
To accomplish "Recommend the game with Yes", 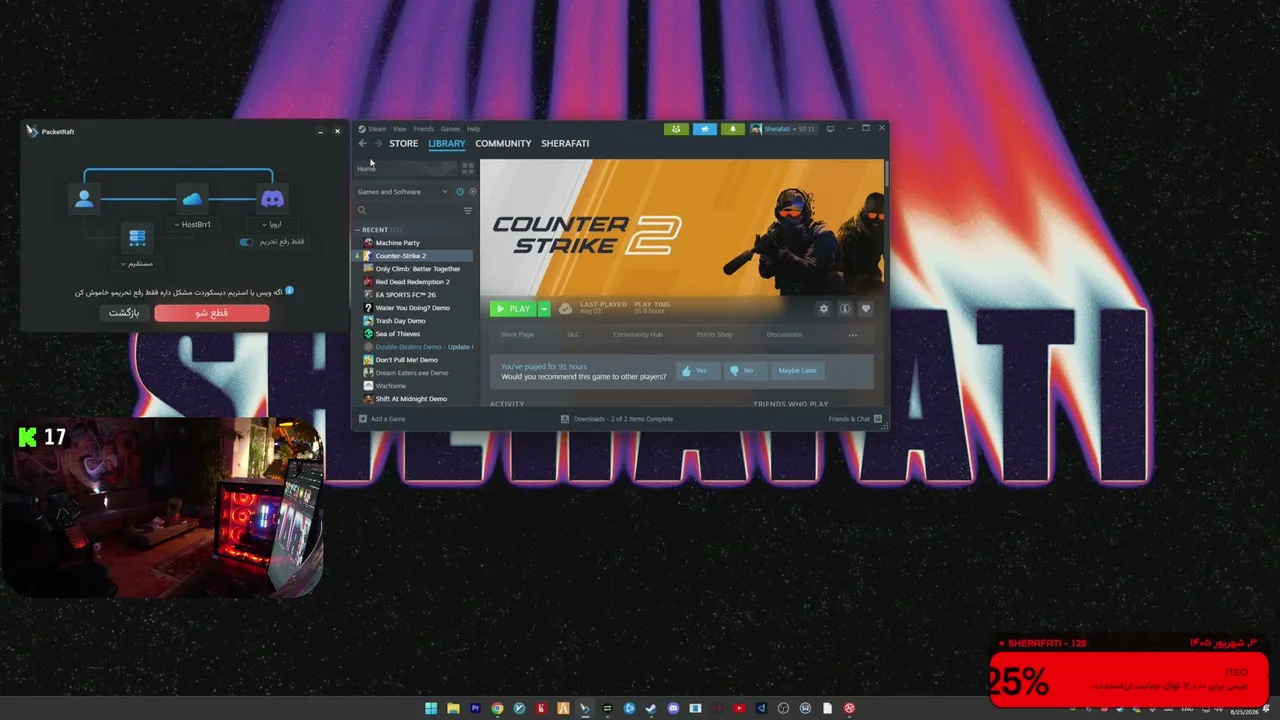I will (x=696, y=371).
